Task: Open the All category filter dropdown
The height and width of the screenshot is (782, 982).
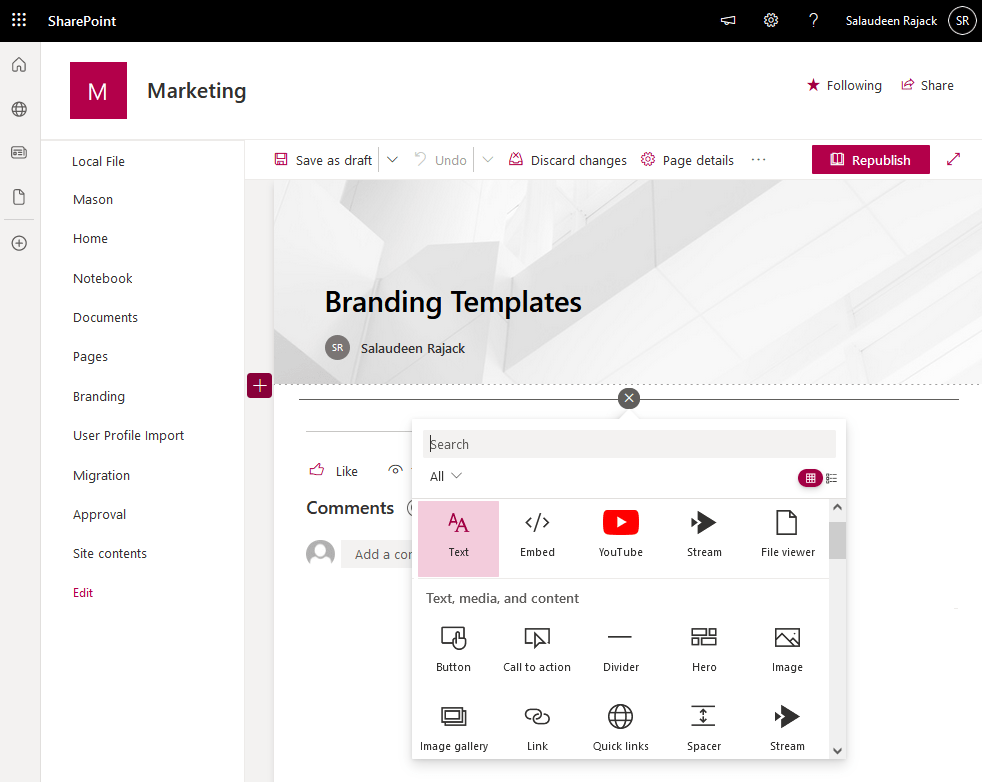Action: point(444,477)
